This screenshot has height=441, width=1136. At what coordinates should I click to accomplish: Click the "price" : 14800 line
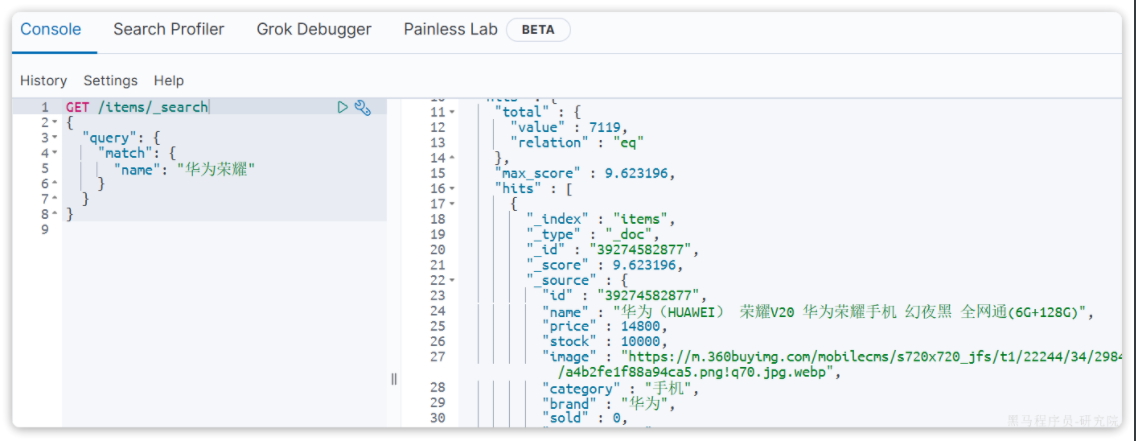pos(605,327)
